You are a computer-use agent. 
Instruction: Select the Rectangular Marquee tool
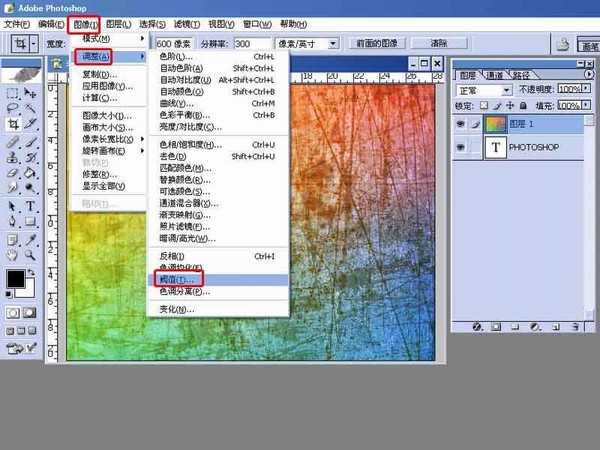pyautogui.click(x=12, y=93)
